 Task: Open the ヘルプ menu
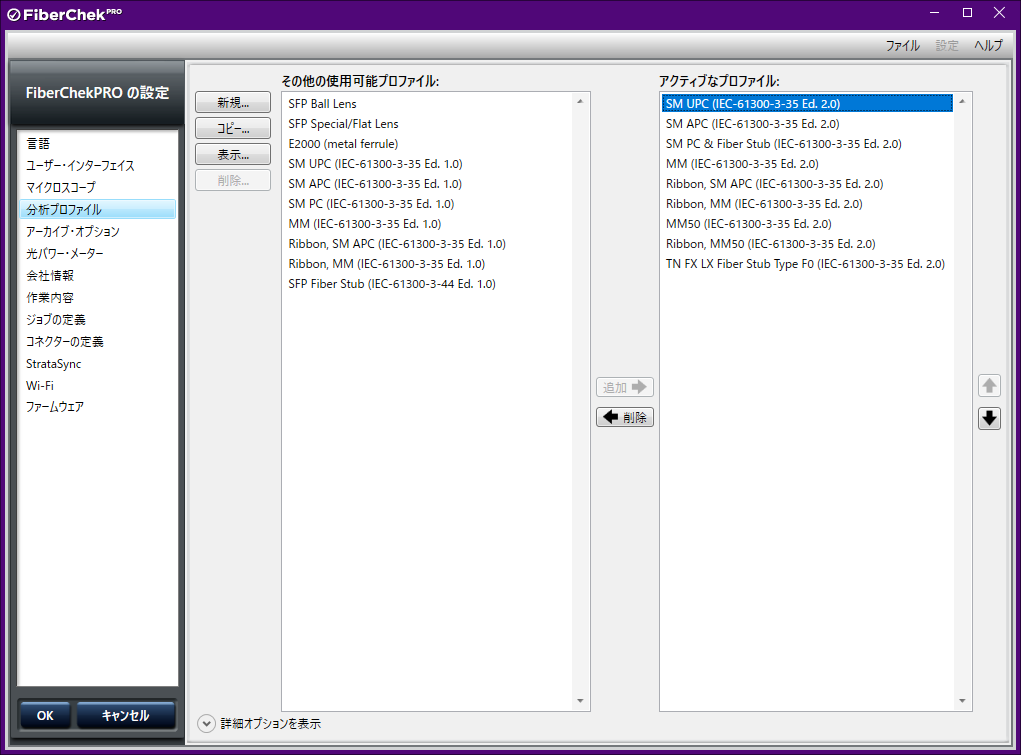click(988, 45)
